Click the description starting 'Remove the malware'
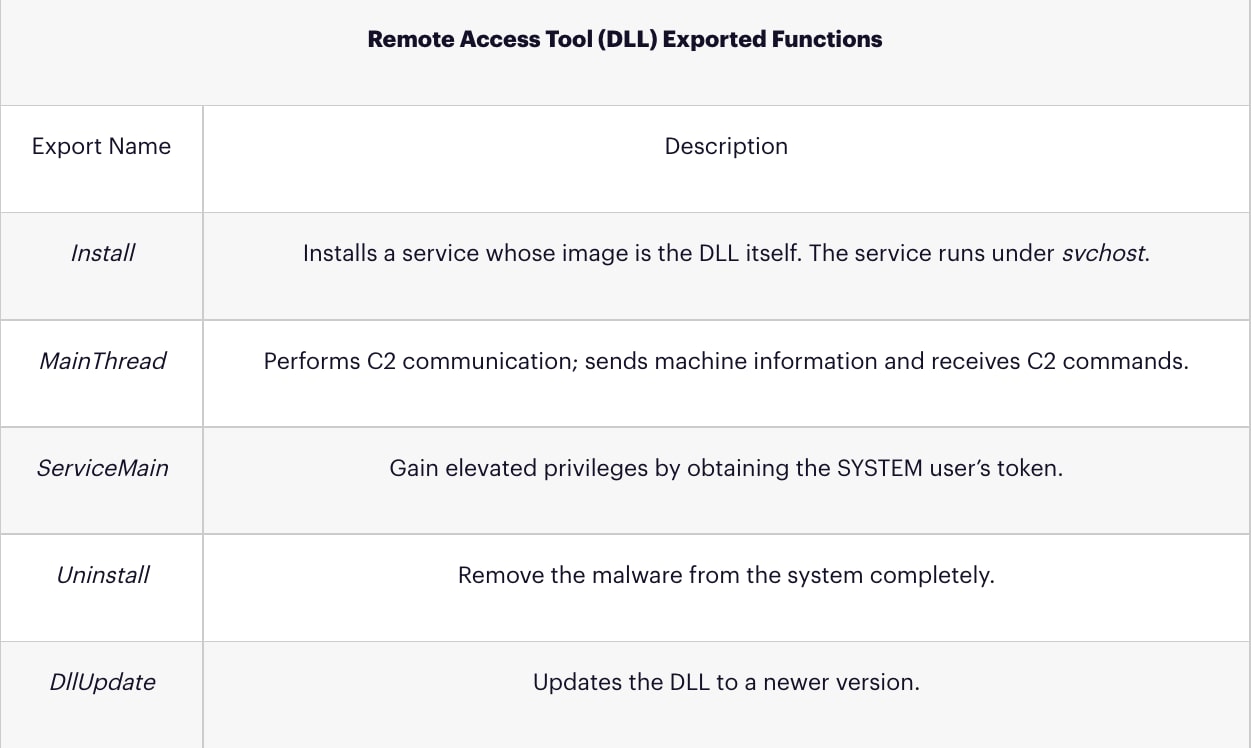1252x748 pixels. click(x=726, y=575)
